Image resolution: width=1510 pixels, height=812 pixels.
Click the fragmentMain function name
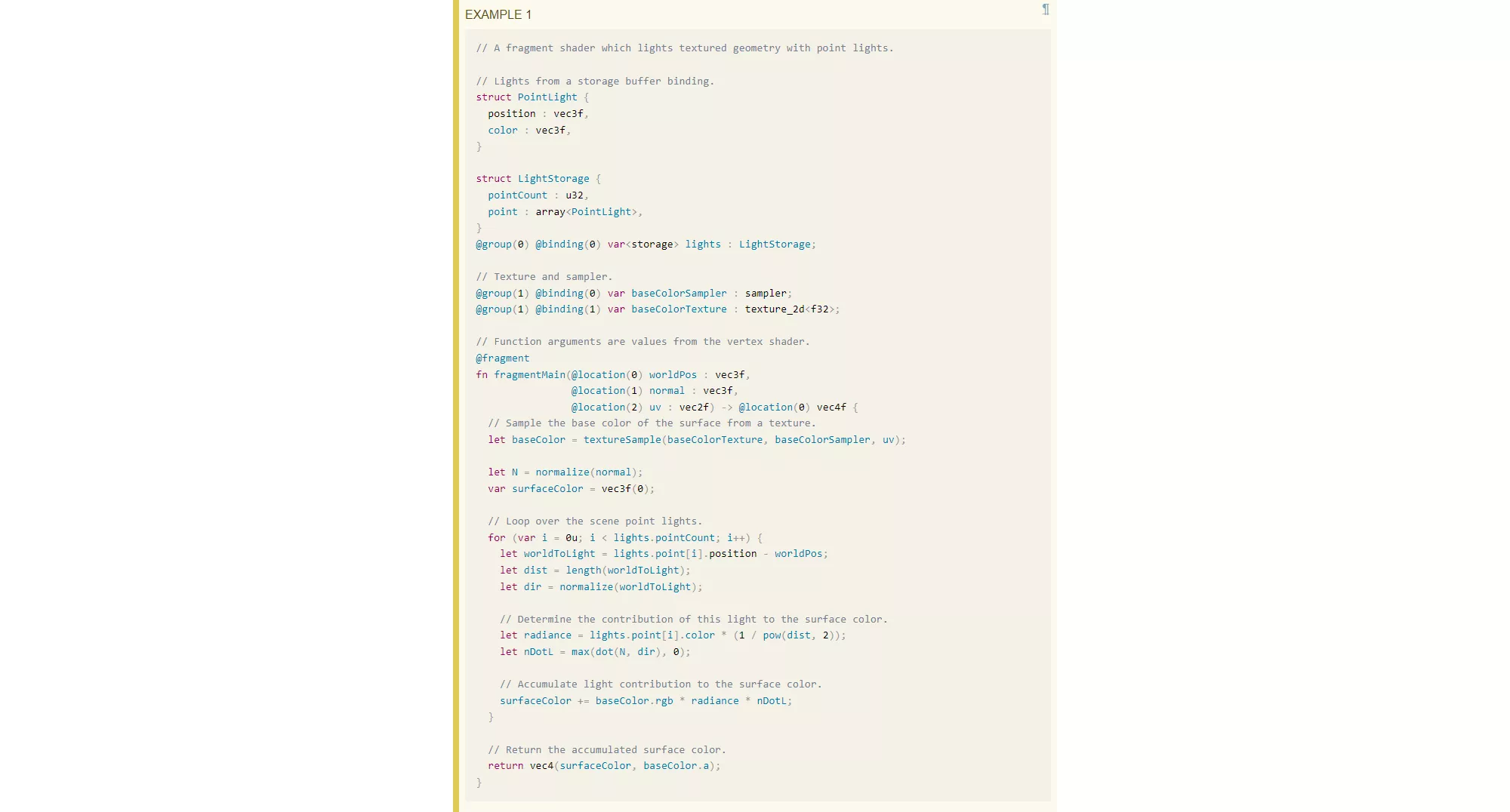click(x=529, y=375)
